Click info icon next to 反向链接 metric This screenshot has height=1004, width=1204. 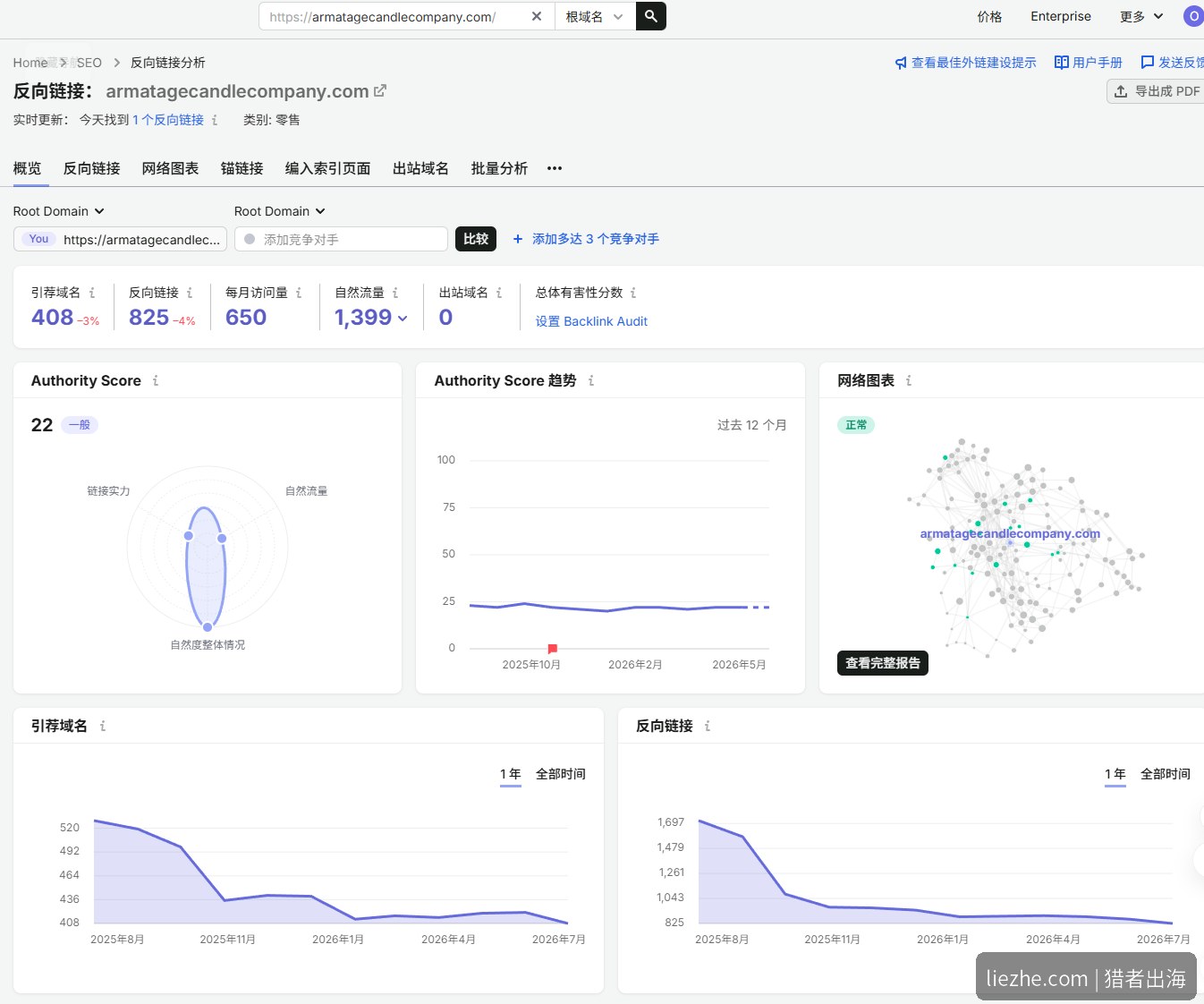click(x=190, y=293)
